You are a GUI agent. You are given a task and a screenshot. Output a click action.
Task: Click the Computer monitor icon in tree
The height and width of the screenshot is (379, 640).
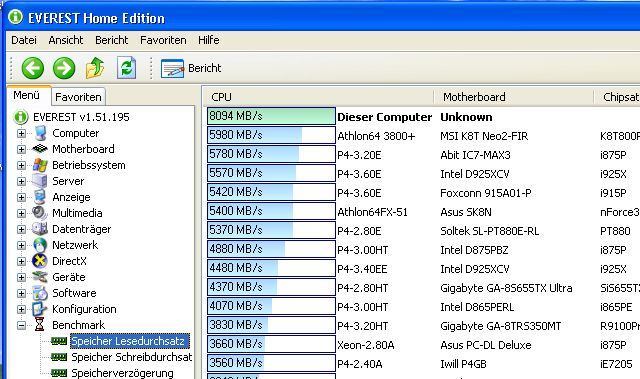tap(40, 133)
